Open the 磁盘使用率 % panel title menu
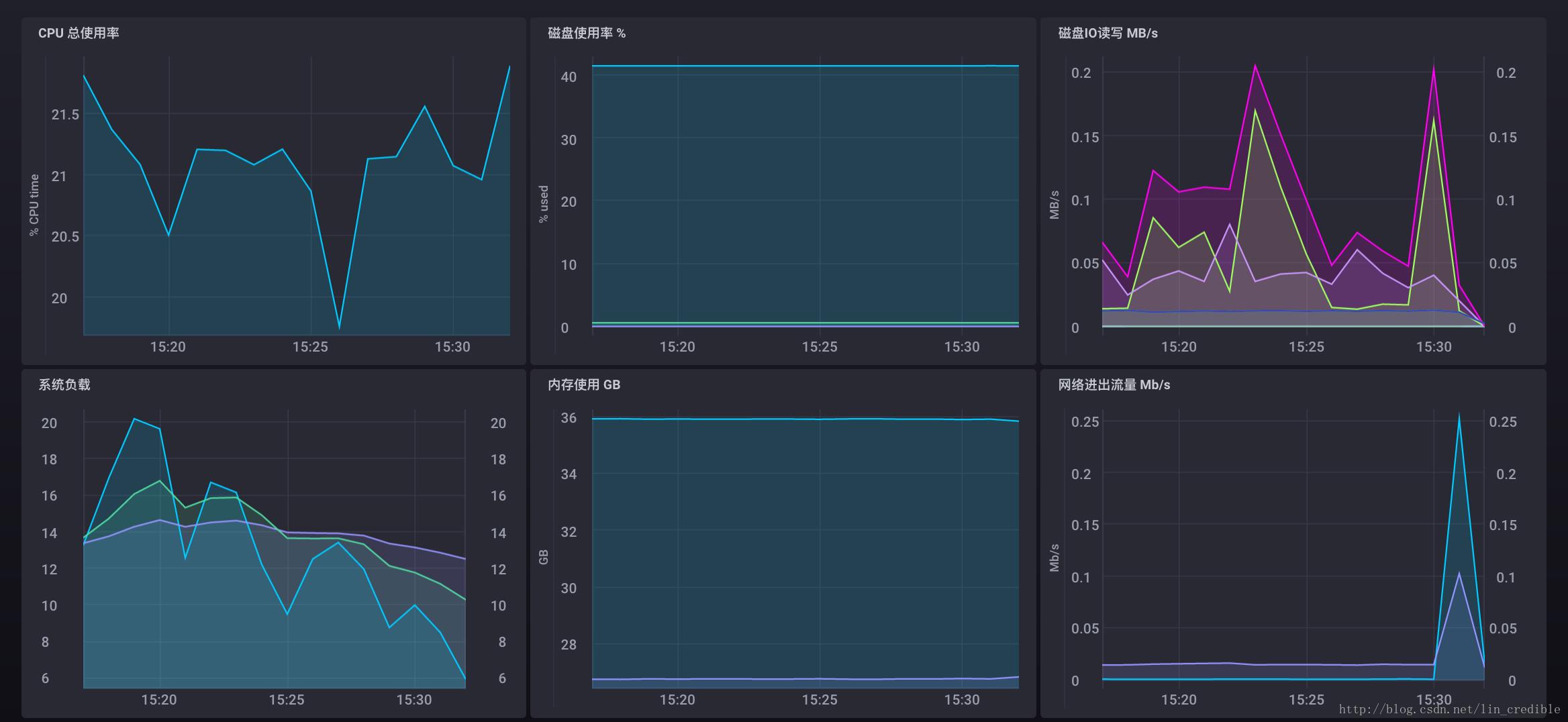This screenshot has height=722, width=1568. [x=587, y=33]
